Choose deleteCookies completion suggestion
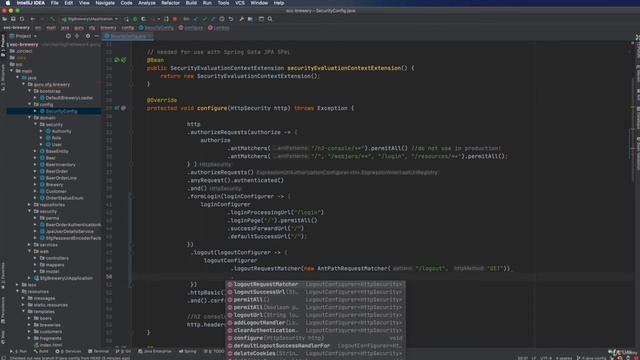 [x=316, y=353]
